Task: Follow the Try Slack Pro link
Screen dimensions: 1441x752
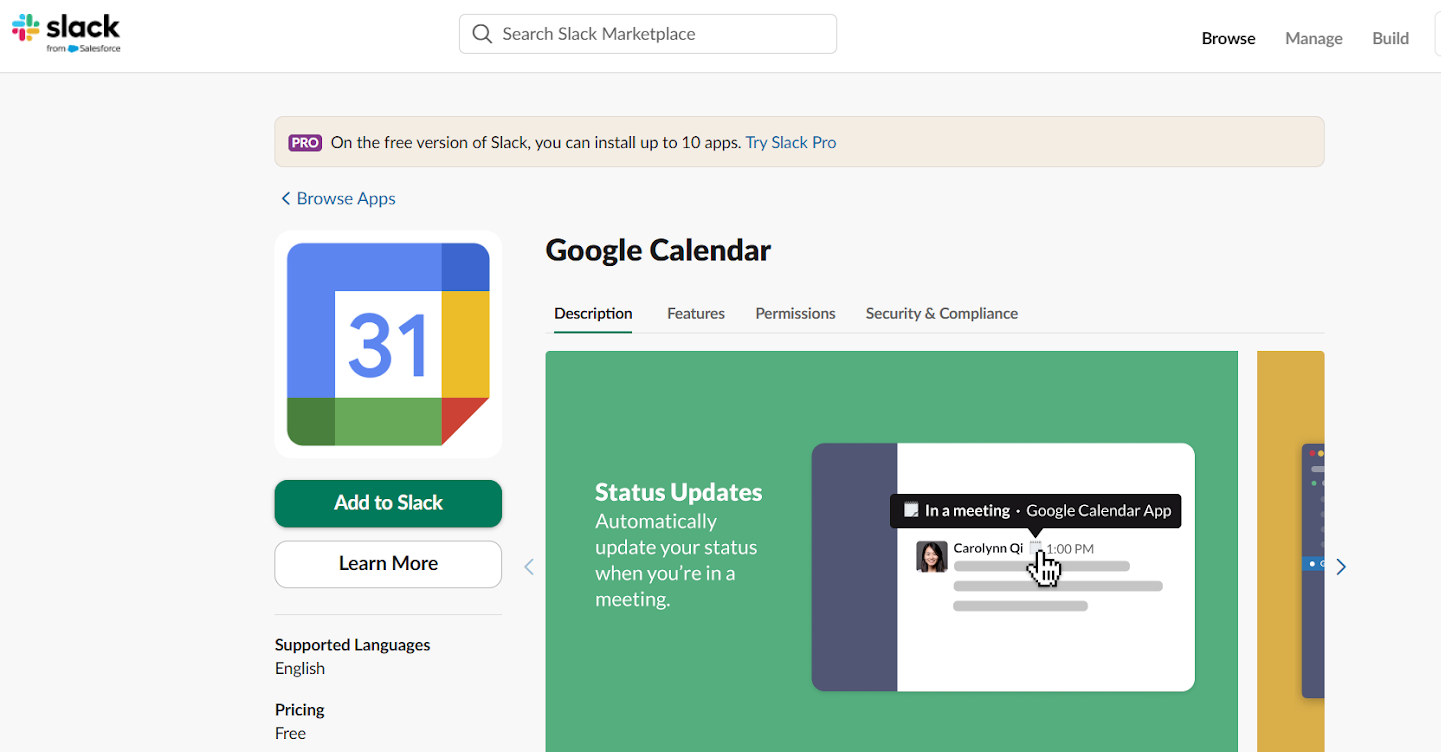Action: pyautogui.click(x=790, y=142)
